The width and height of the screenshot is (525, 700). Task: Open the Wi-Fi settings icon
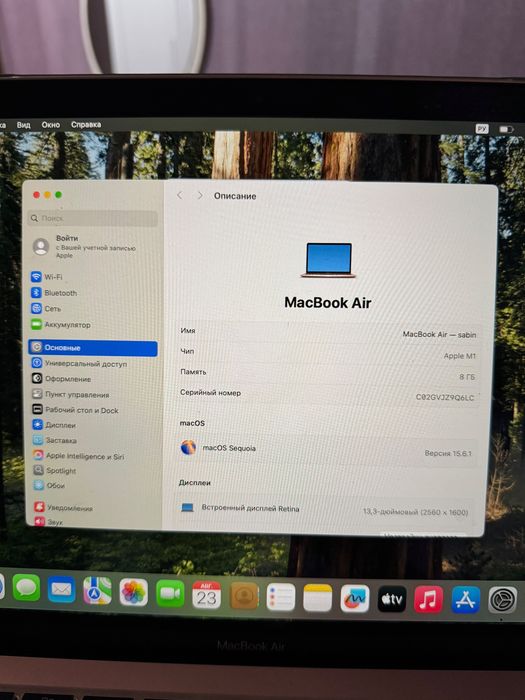(x=37, y=277)
